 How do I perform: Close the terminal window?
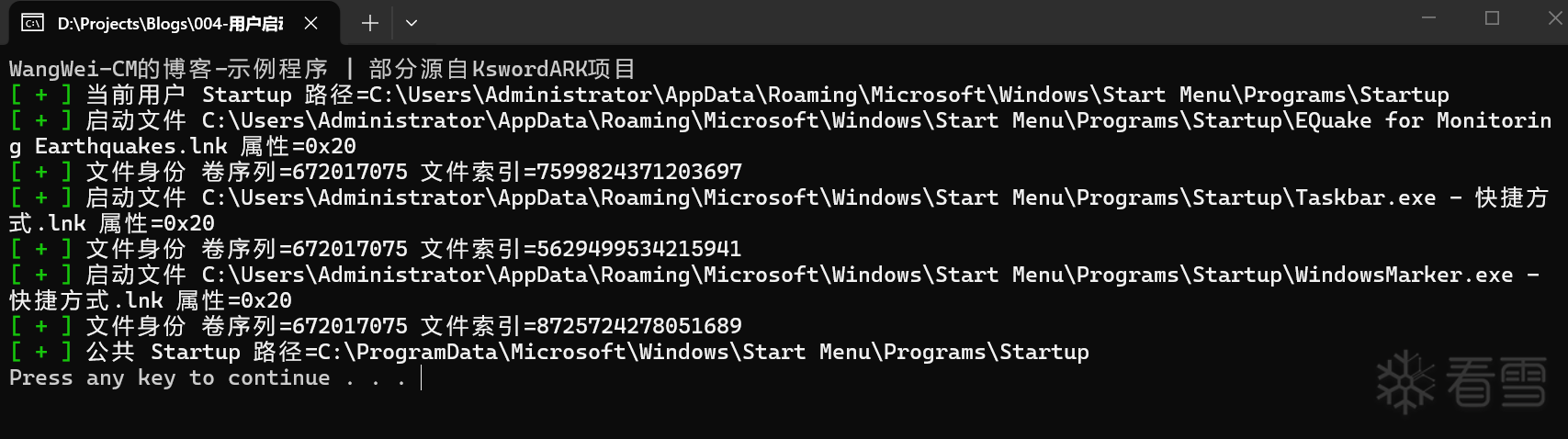pos(1554,18)
